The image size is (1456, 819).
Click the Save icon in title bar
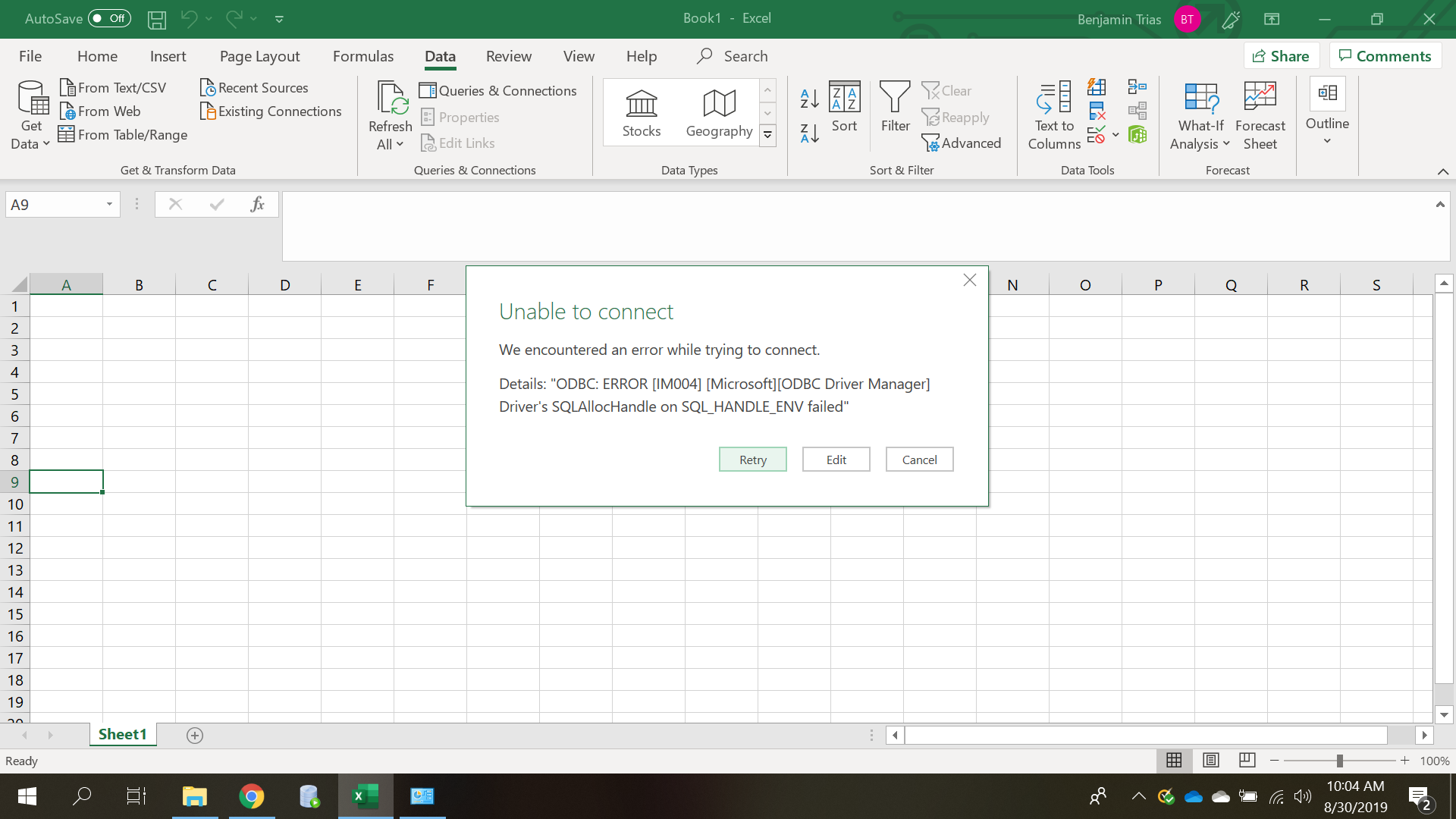[157, 19]
